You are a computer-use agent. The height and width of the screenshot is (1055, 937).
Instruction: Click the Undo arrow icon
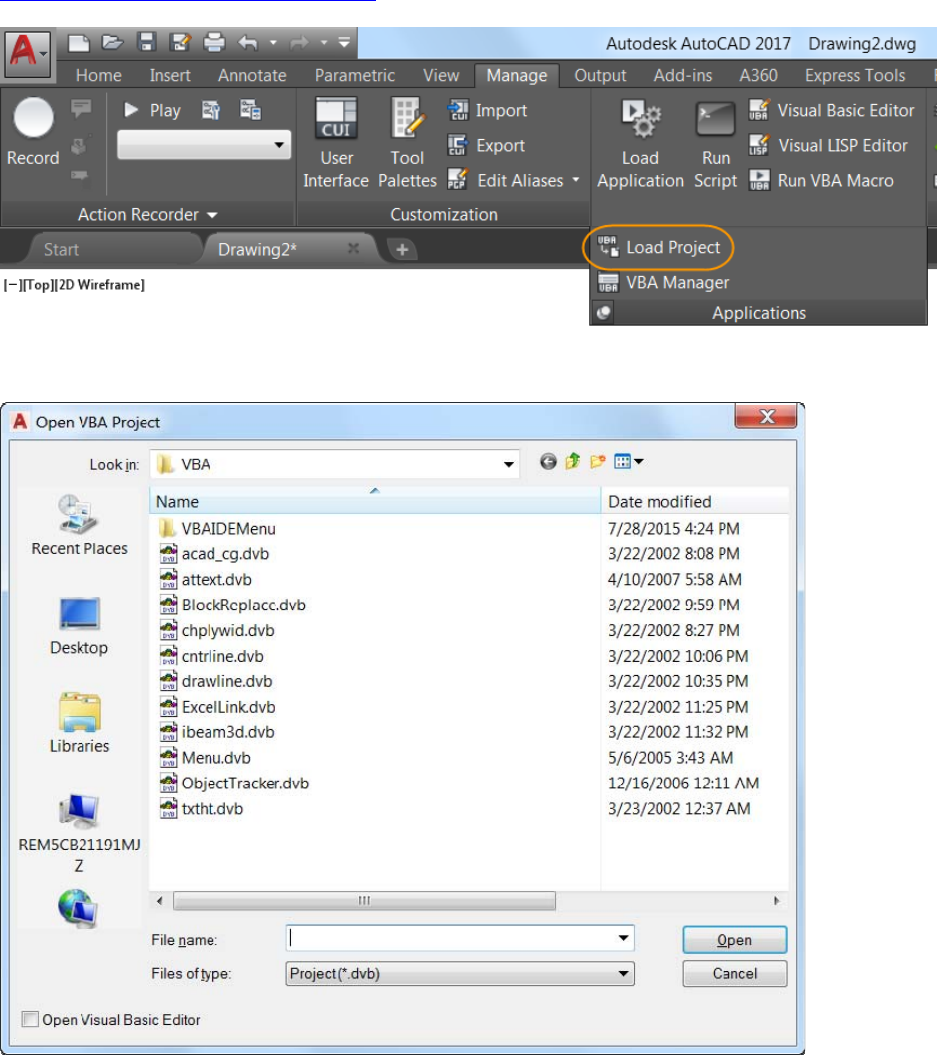point(248,43)
